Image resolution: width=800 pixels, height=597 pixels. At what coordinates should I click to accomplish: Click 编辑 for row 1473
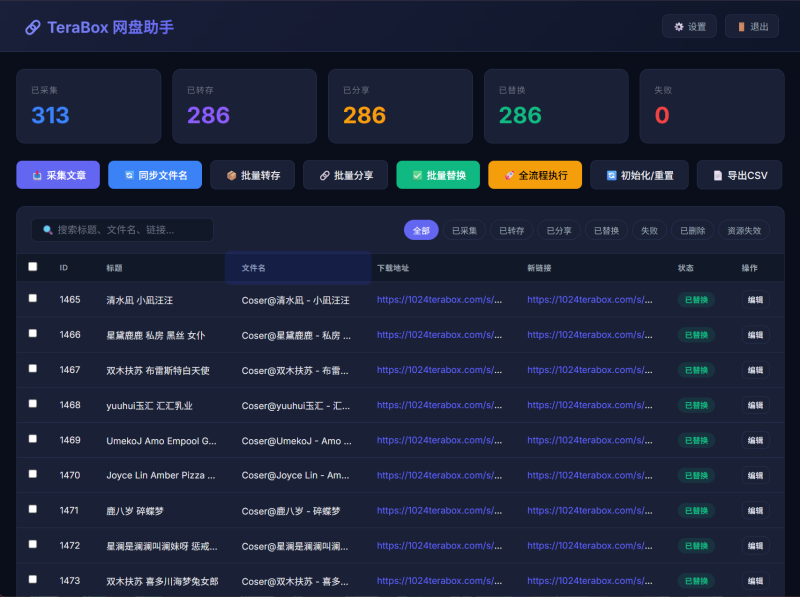[756, 581]
